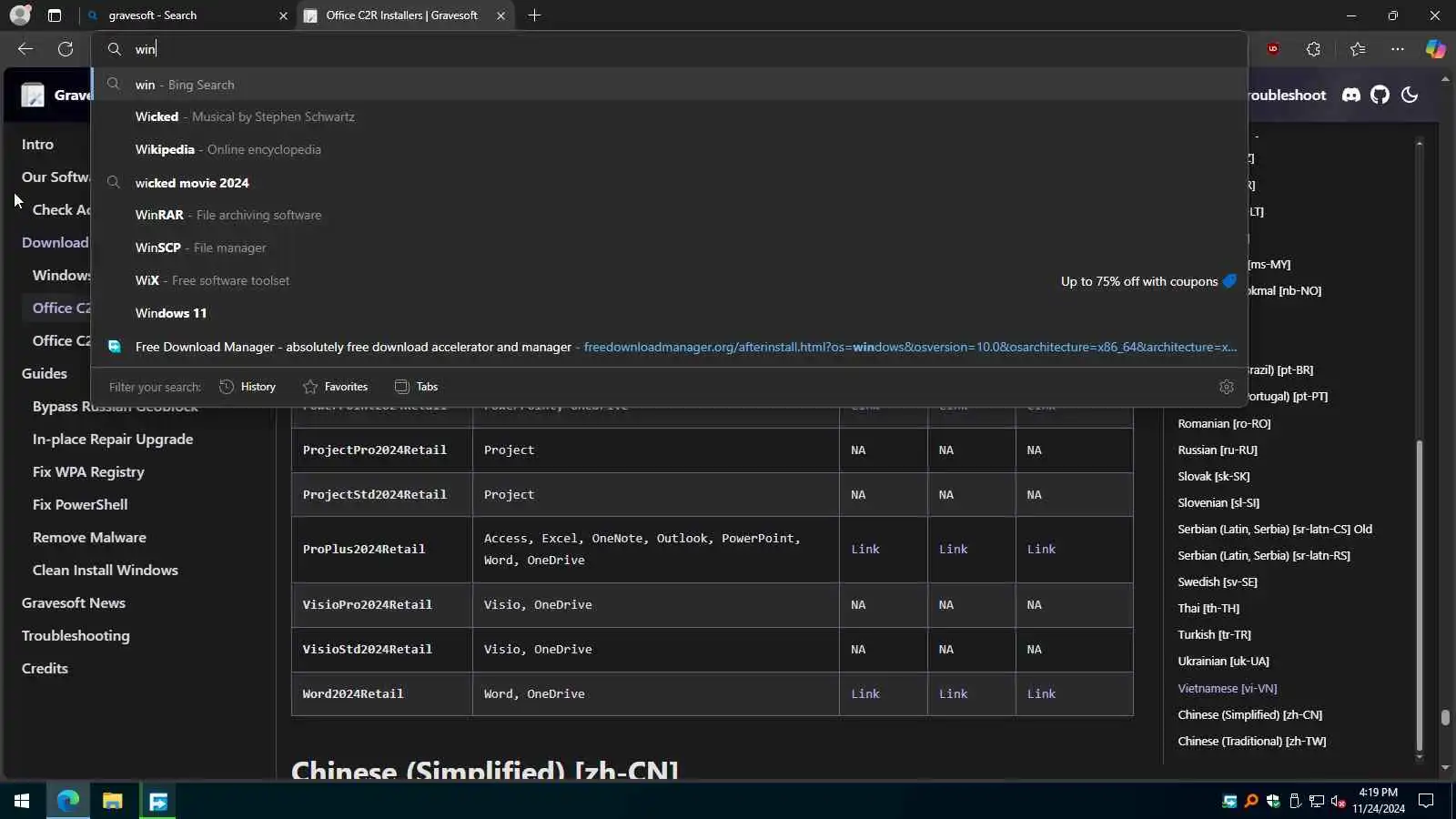1456x819 pixels.
Task: Filter suggestions by Favorites
Action: click(x=336, y=387)
